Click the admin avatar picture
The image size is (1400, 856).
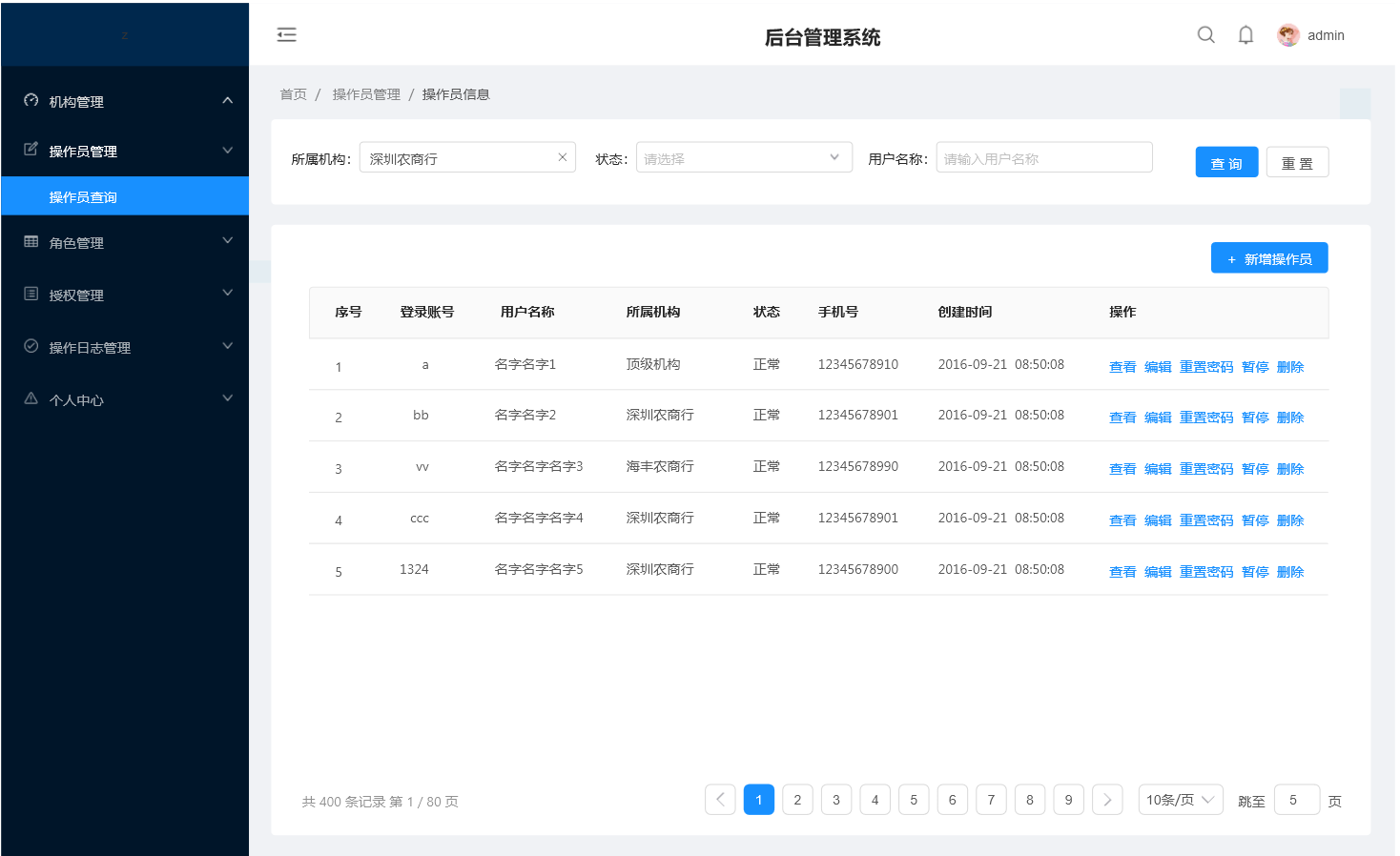pyautogui.click(x=1288, y=35)
